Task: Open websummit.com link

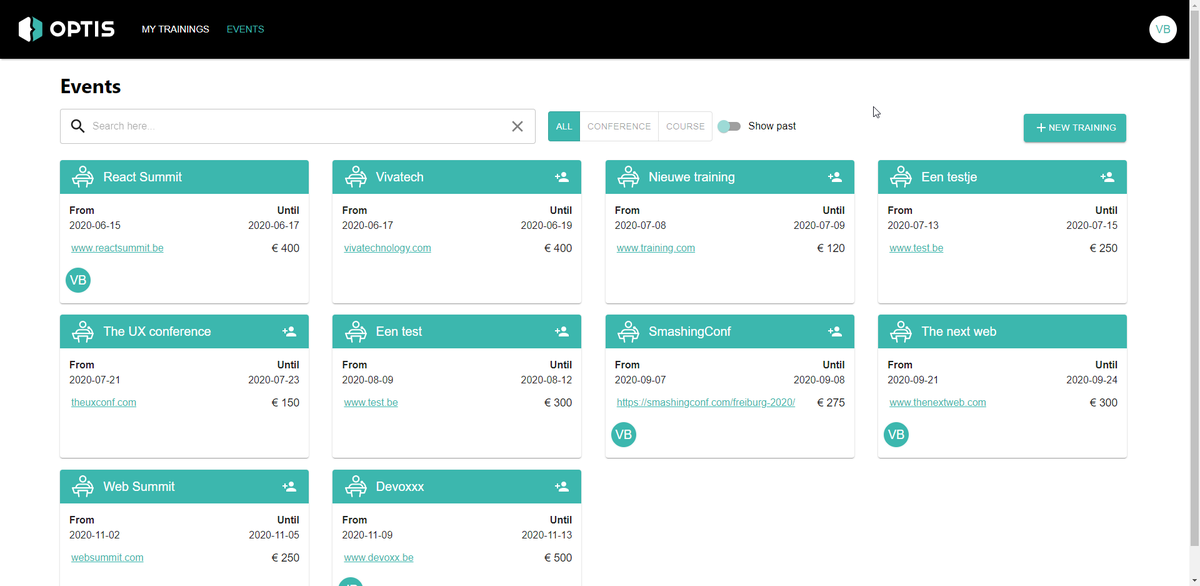Action: pyautogui.click(x=107, y=558)
